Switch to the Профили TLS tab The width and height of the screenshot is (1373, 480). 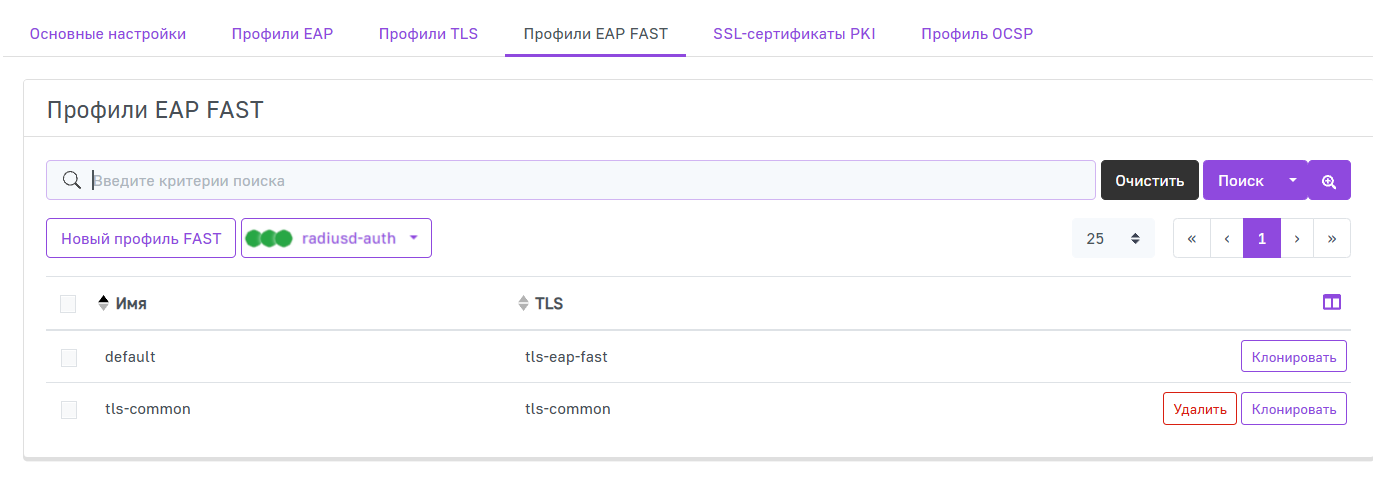(428, 34)
